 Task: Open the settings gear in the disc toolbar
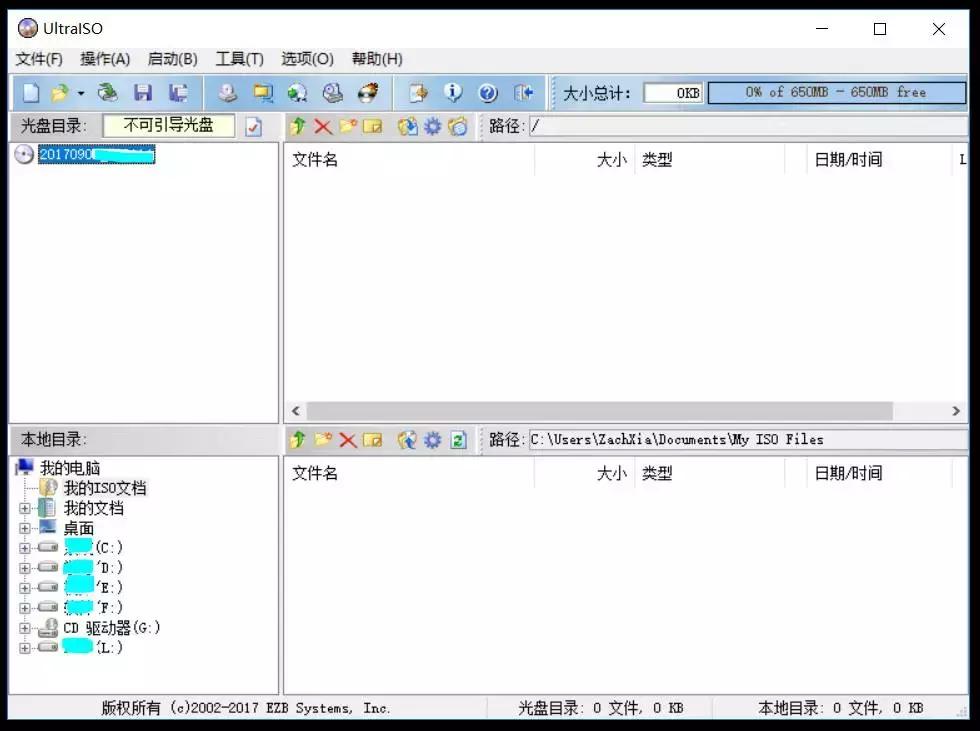[431, 127]
